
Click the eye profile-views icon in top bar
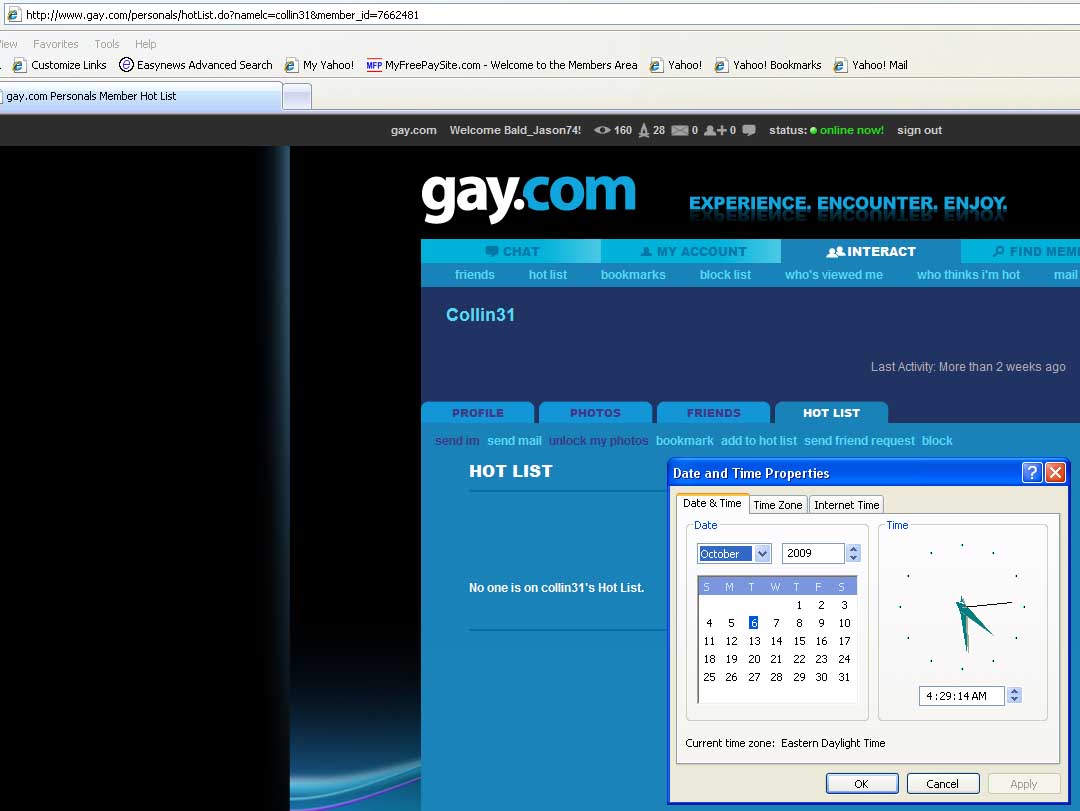[602, 130]
